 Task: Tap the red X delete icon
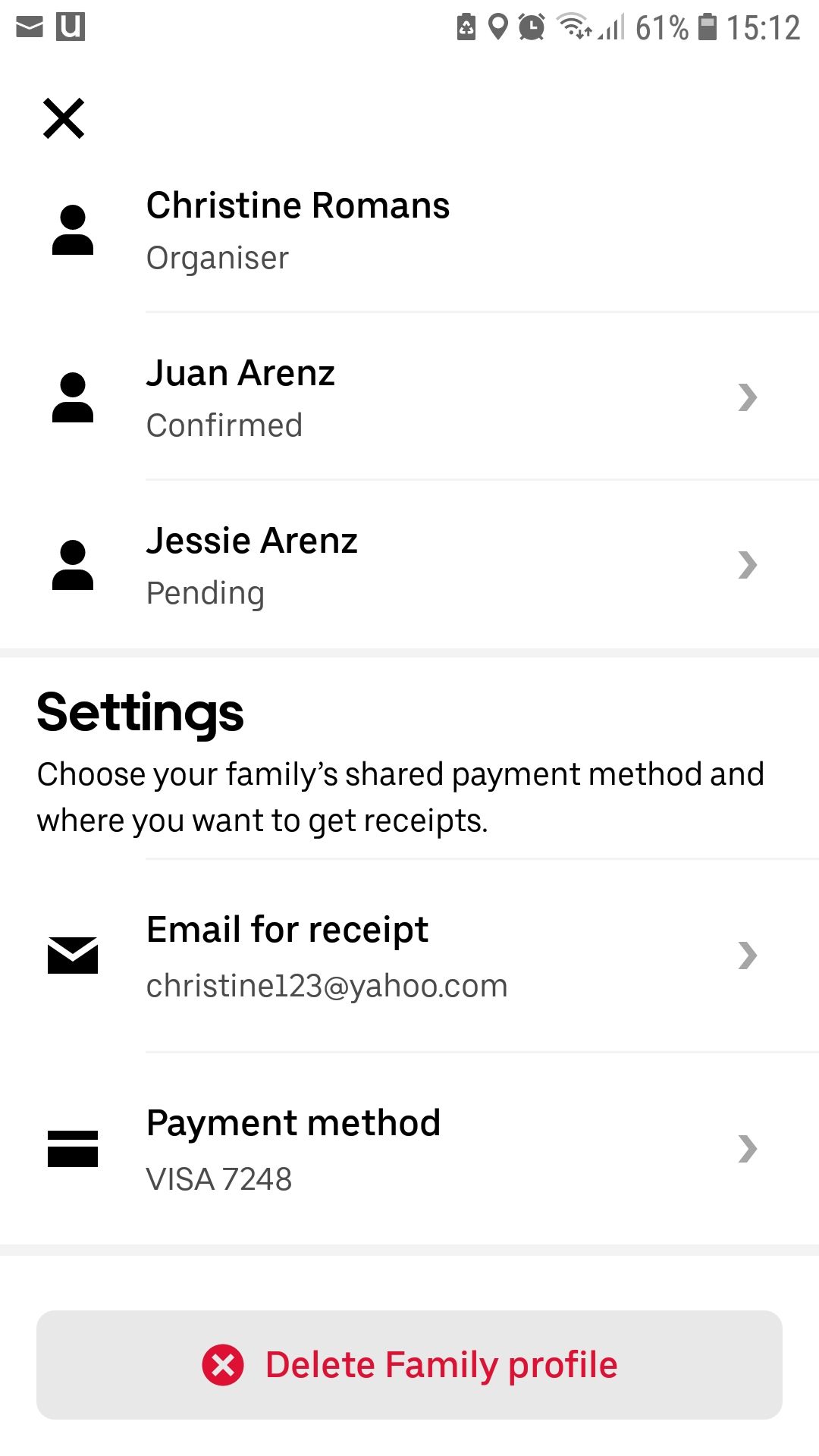(223, 1365)
